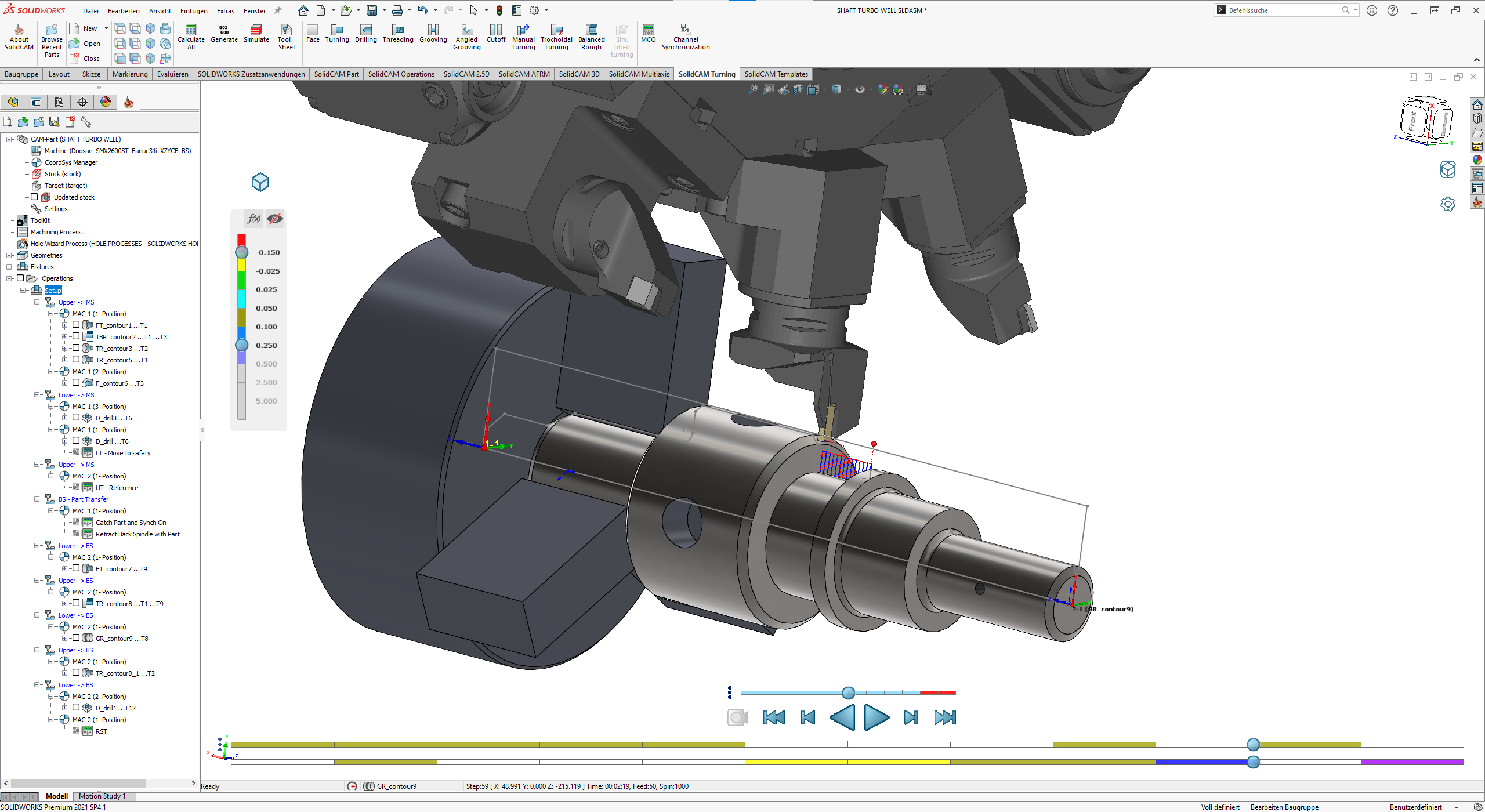The image size is (1485, 812).
Task: Open Channel Synchronization
Action: (686, 37)
